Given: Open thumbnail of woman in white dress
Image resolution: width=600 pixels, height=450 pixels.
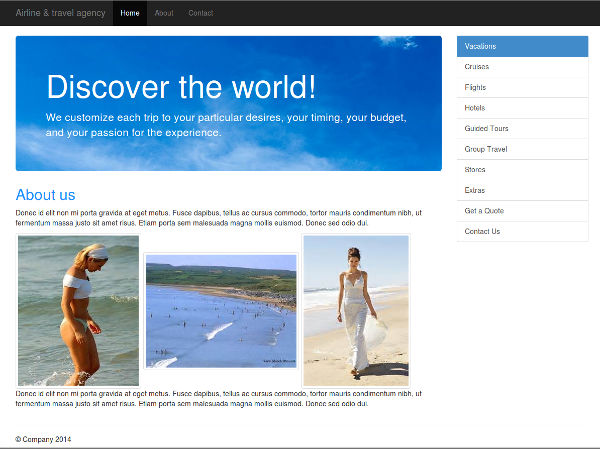Looking at the screenshot, I should 356,311.
